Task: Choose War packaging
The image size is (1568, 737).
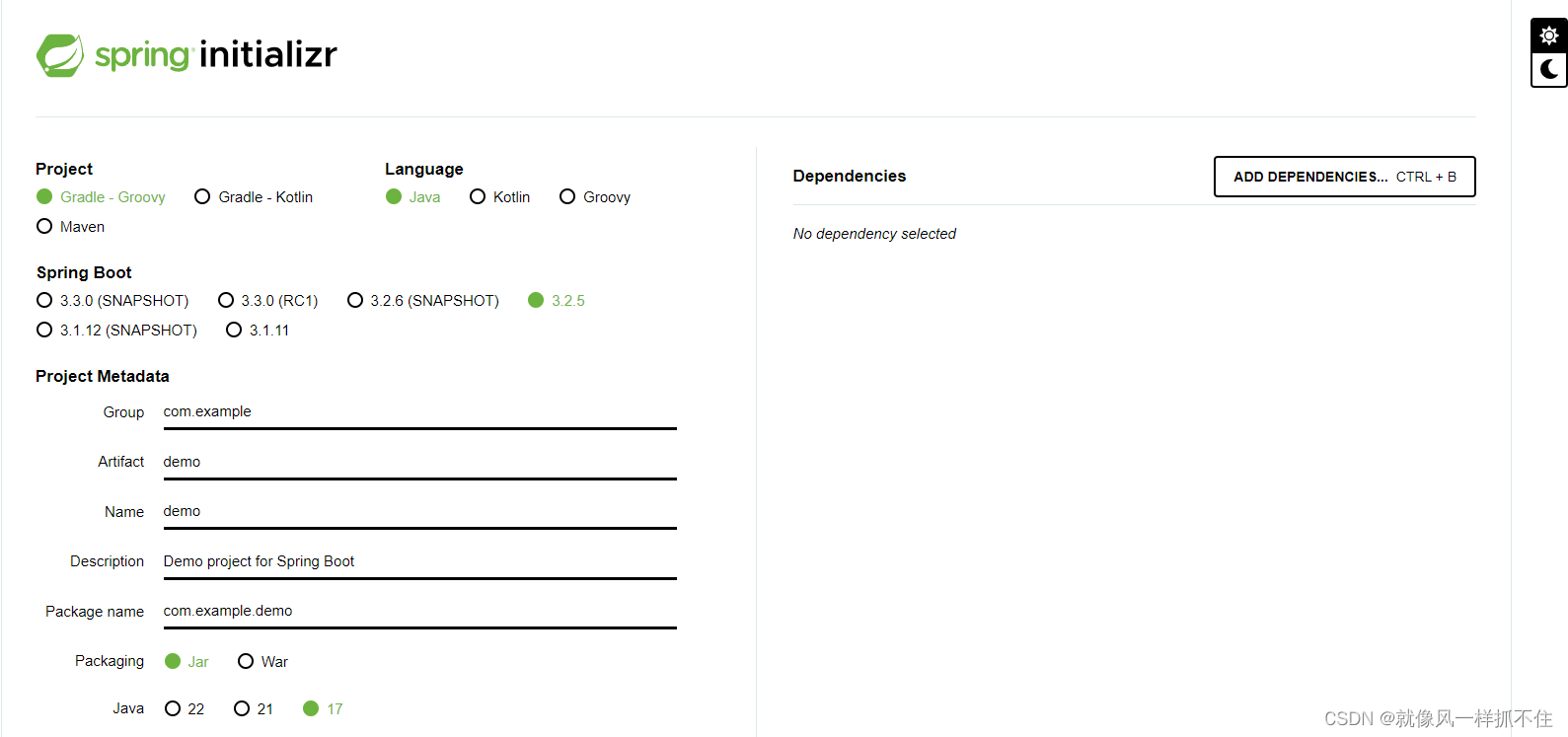Action: [263, 662]
